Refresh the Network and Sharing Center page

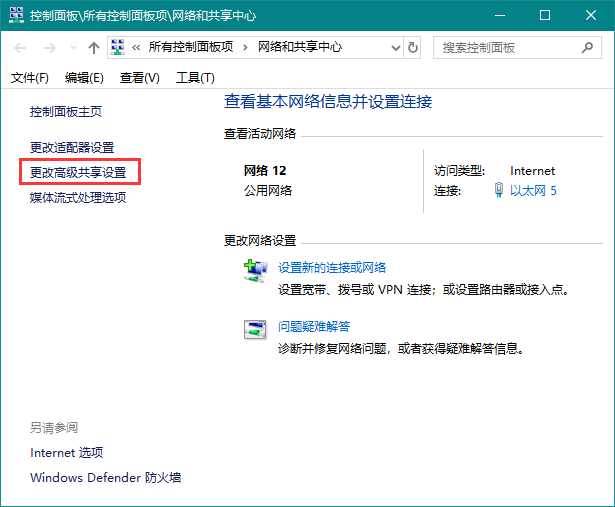413,48
